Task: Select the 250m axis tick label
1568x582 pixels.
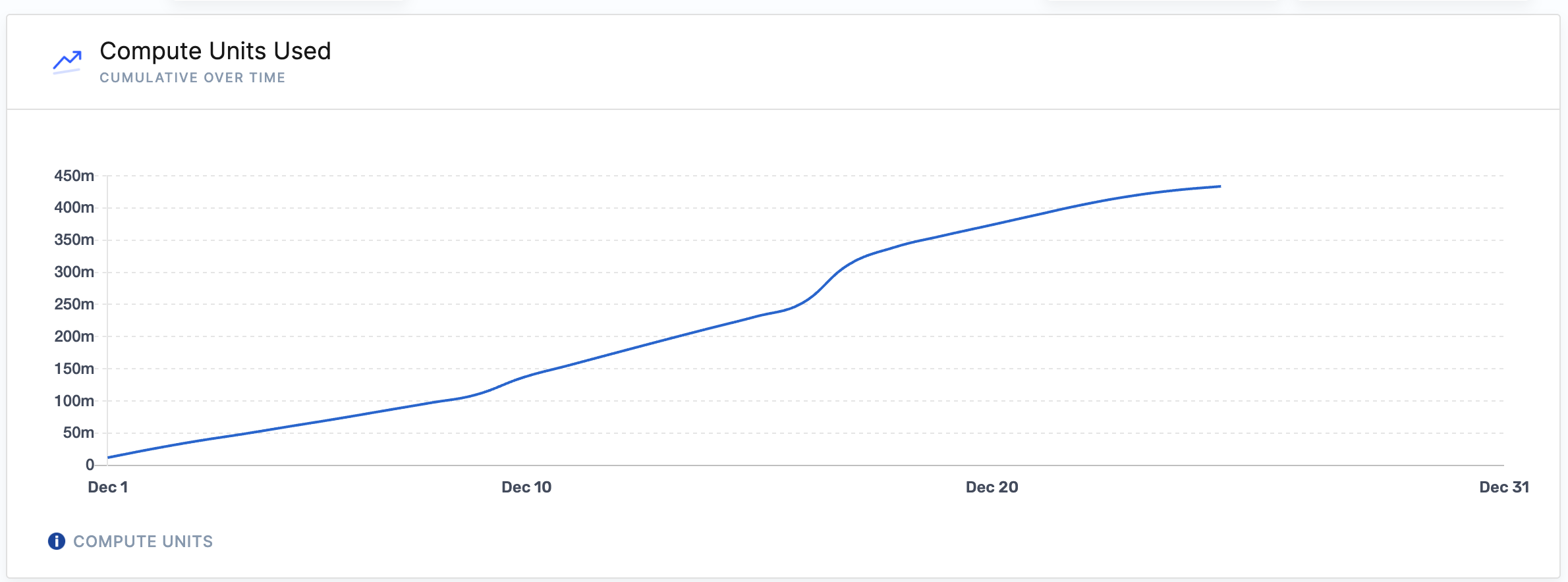Action: pyautogui.click(x=74, y=304)
